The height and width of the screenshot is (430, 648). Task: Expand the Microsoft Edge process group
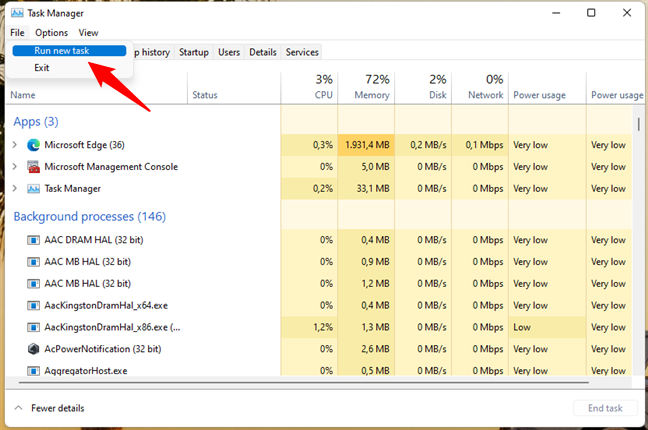(x=15, y=145)
